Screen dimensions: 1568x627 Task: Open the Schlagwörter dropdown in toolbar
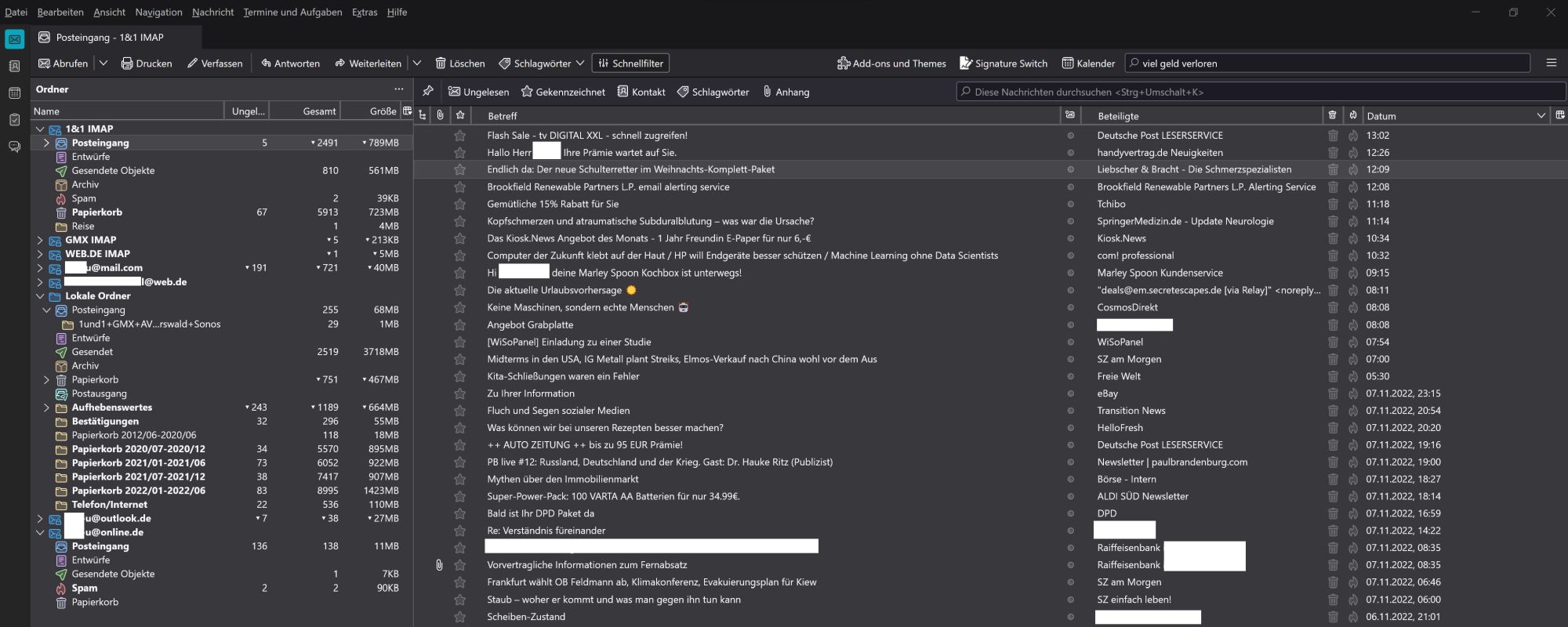[x=542, y=63]
